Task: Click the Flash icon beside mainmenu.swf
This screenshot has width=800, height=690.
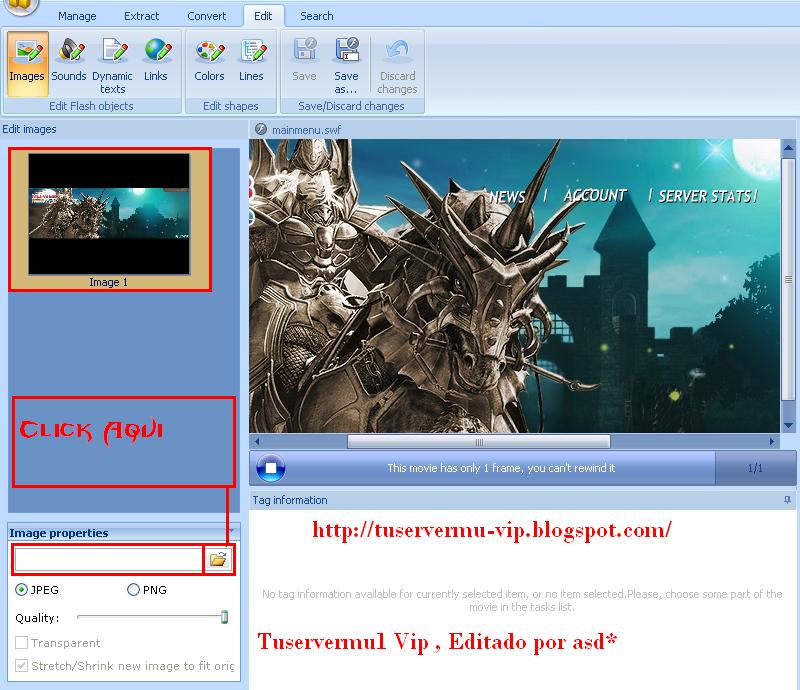Action: pos(261,129)
